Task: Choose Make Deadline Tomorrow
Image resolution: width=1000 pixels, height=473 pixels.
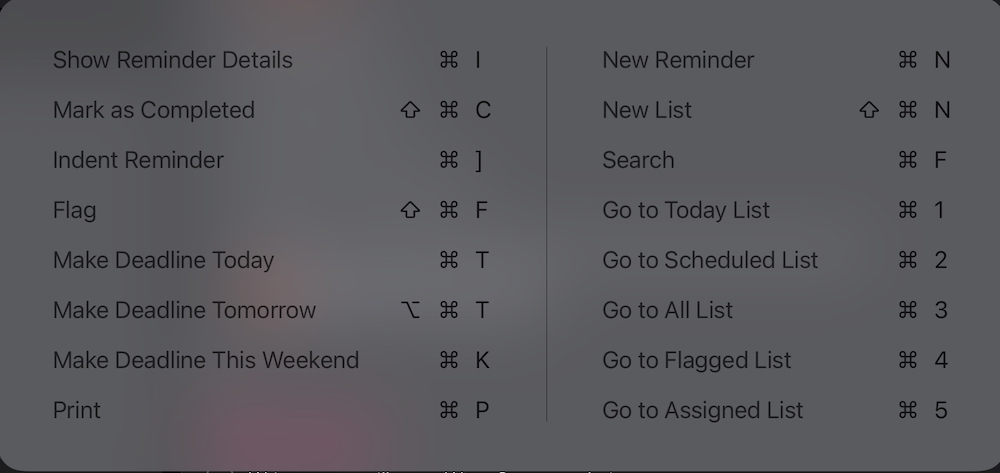Action: pyautogui.click(x=272, y=310)
